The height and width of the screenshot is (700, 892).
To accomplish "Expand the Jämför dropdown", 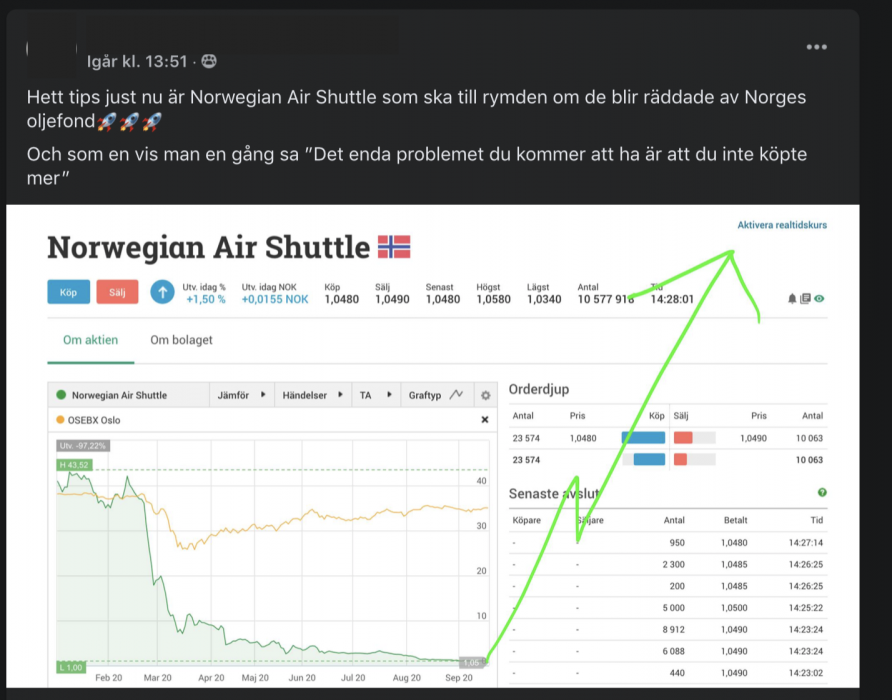I will (240, 394).
